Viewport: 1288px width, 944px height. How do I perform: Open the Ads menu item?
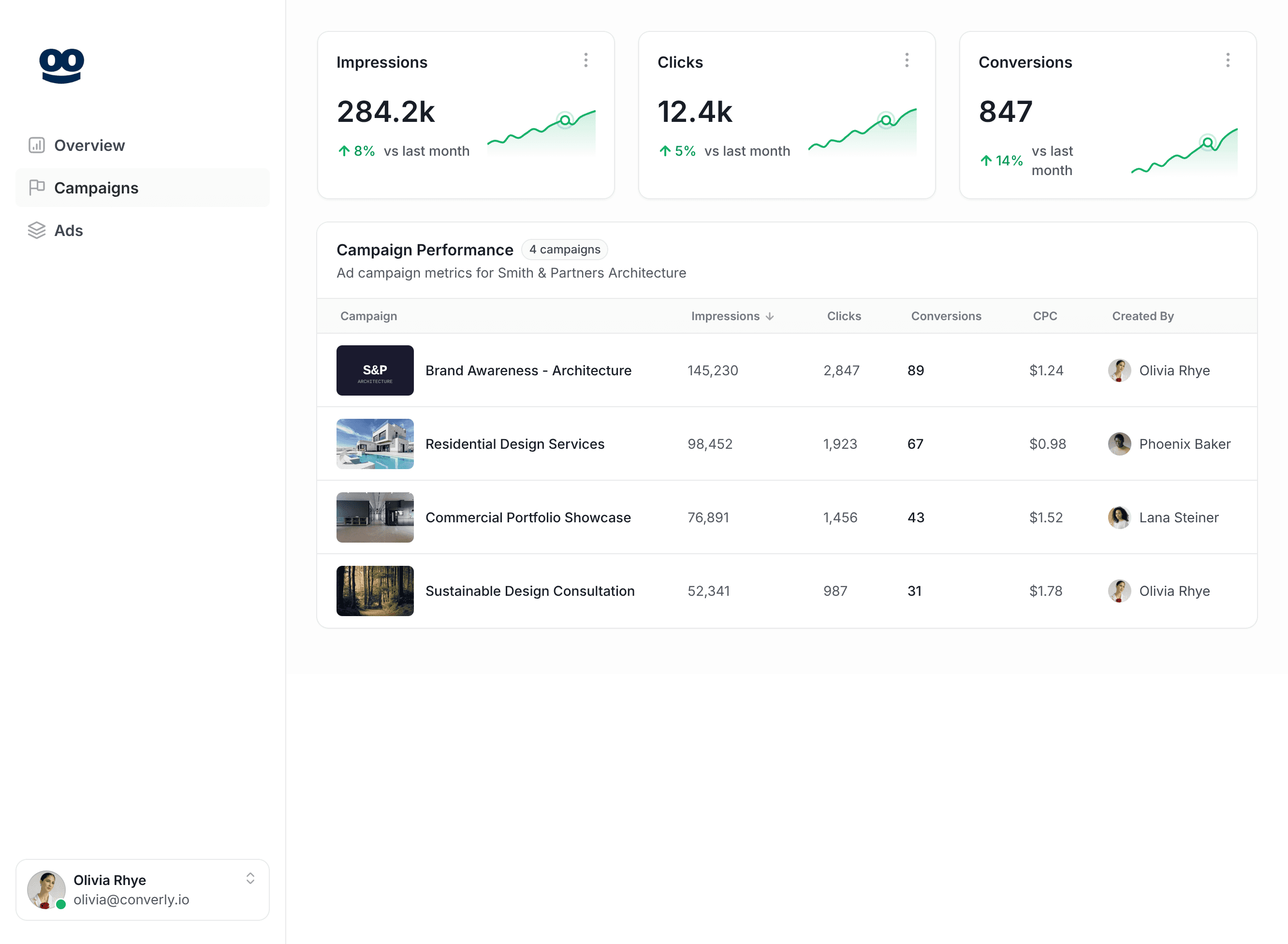tap(69, 230)
